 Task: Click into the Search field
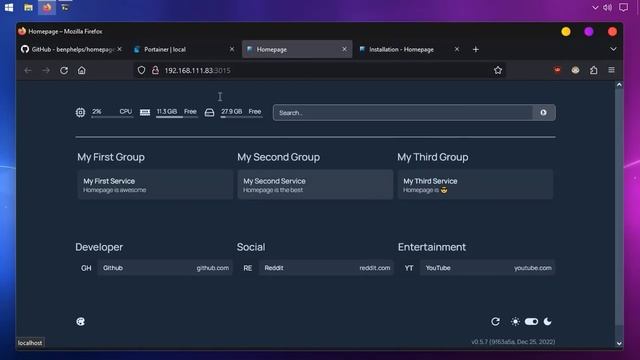[x=402, y=113]
